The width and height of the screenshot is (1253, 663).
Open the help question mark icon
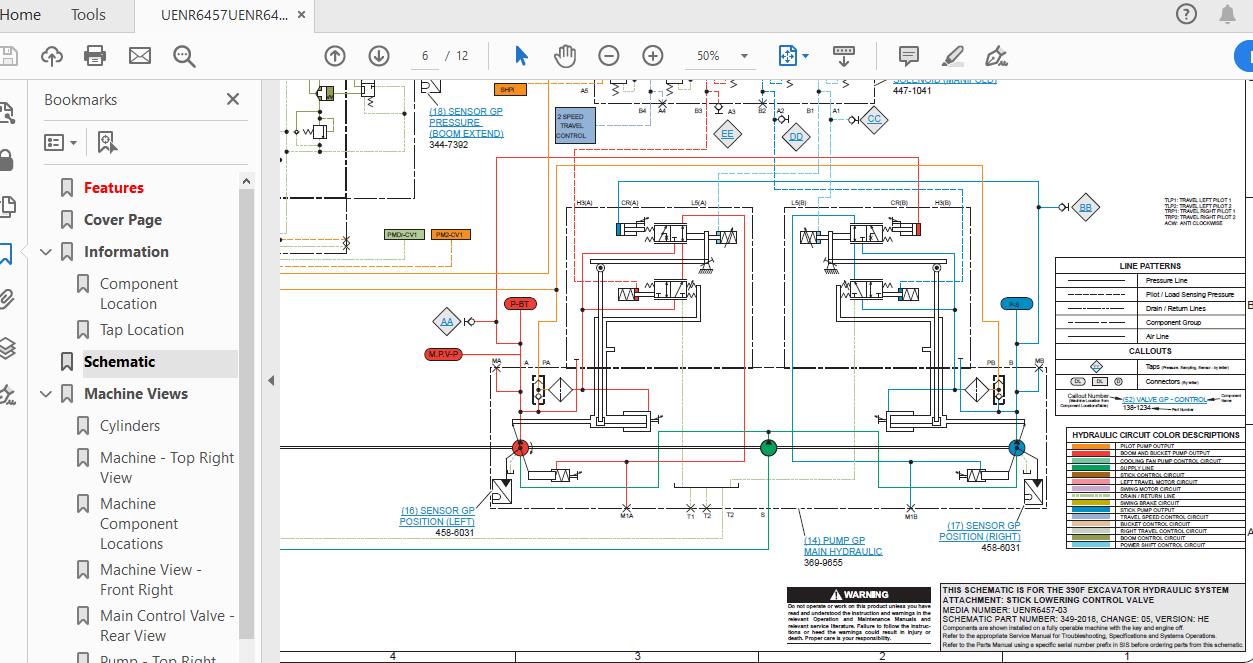[1186, 14]
